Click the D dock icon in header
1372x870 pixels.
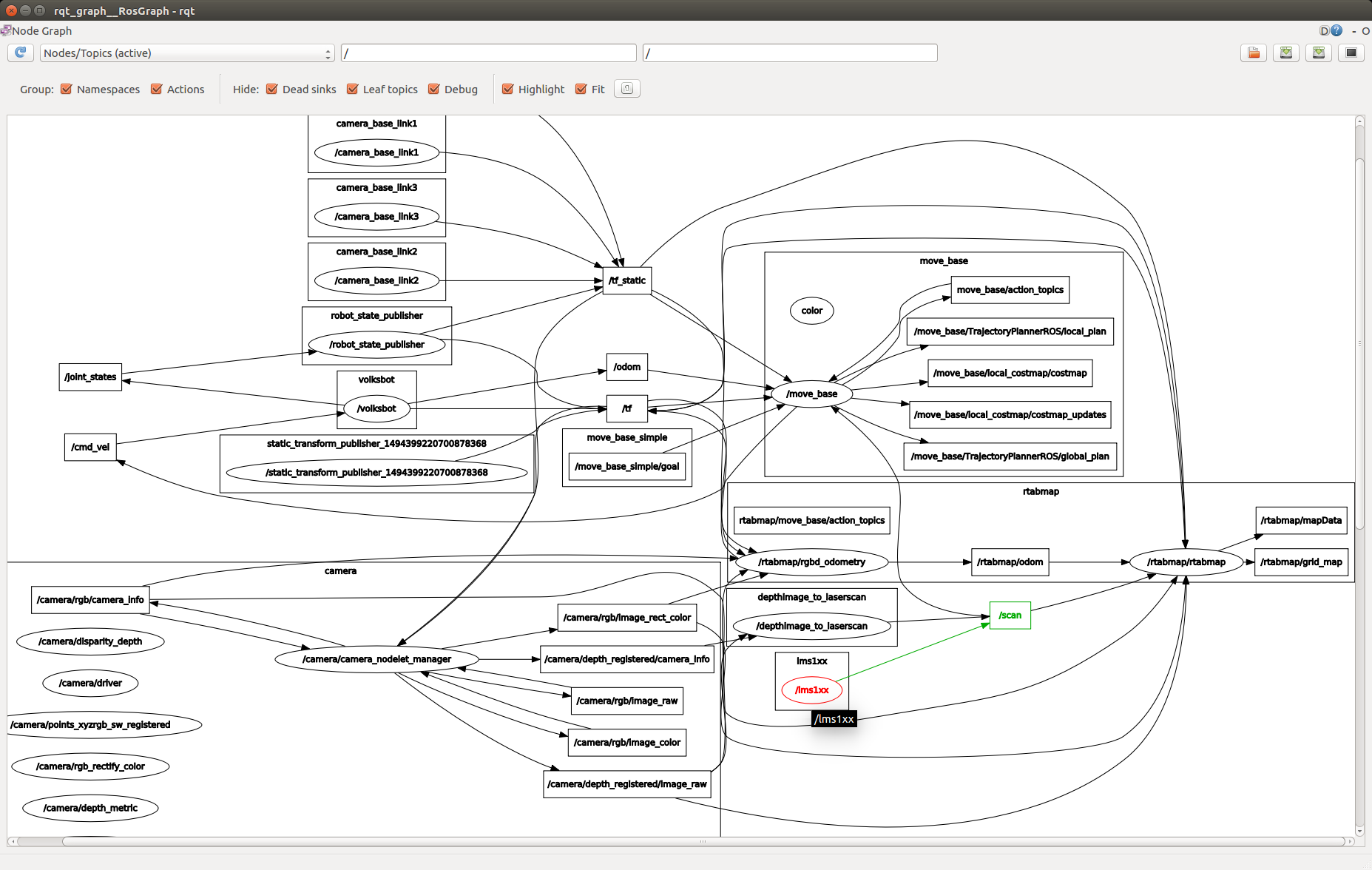click(1324, 30)
